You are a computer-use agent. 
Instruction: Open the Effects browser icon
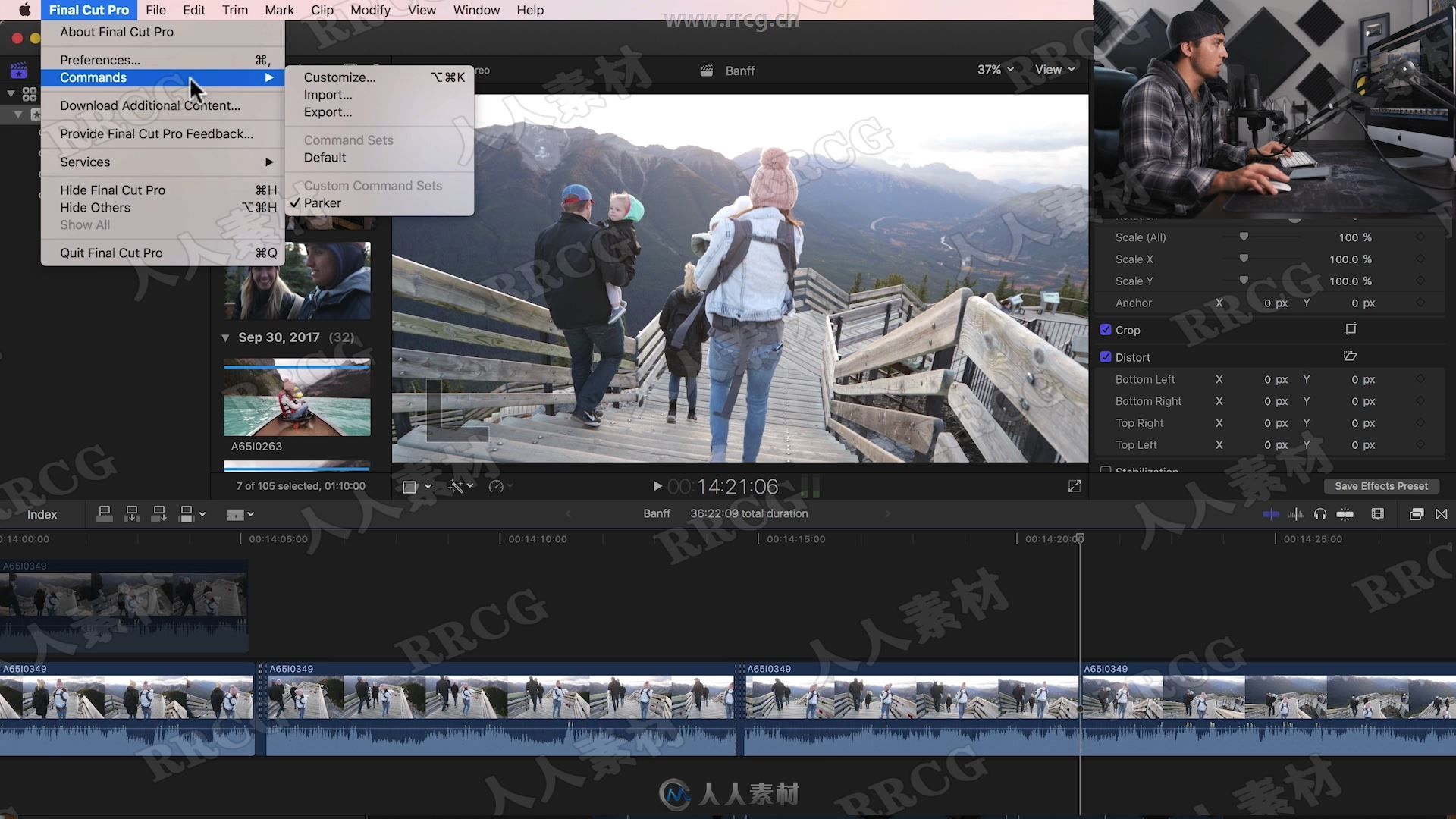(x=1416, y=514)
